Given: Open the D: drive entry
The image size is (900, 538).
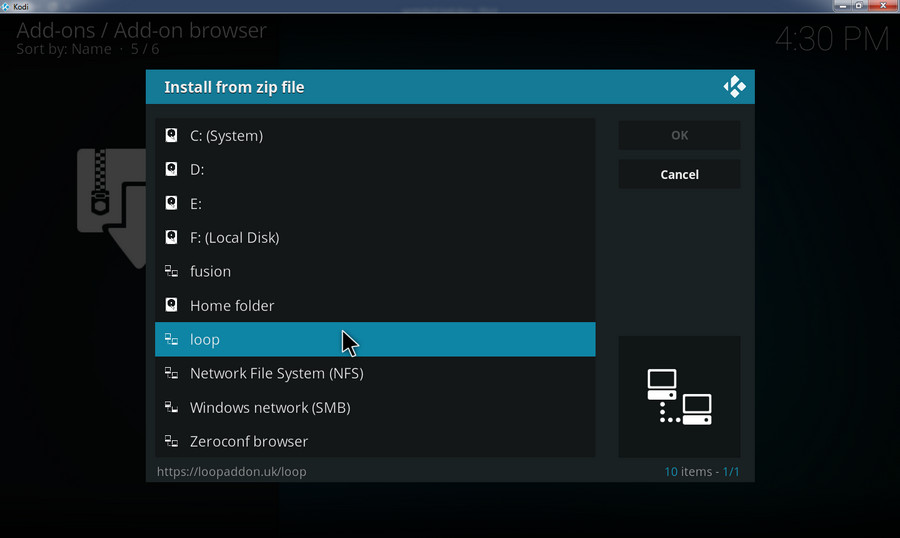Looking at the screenshot, I should click(375, 169).
